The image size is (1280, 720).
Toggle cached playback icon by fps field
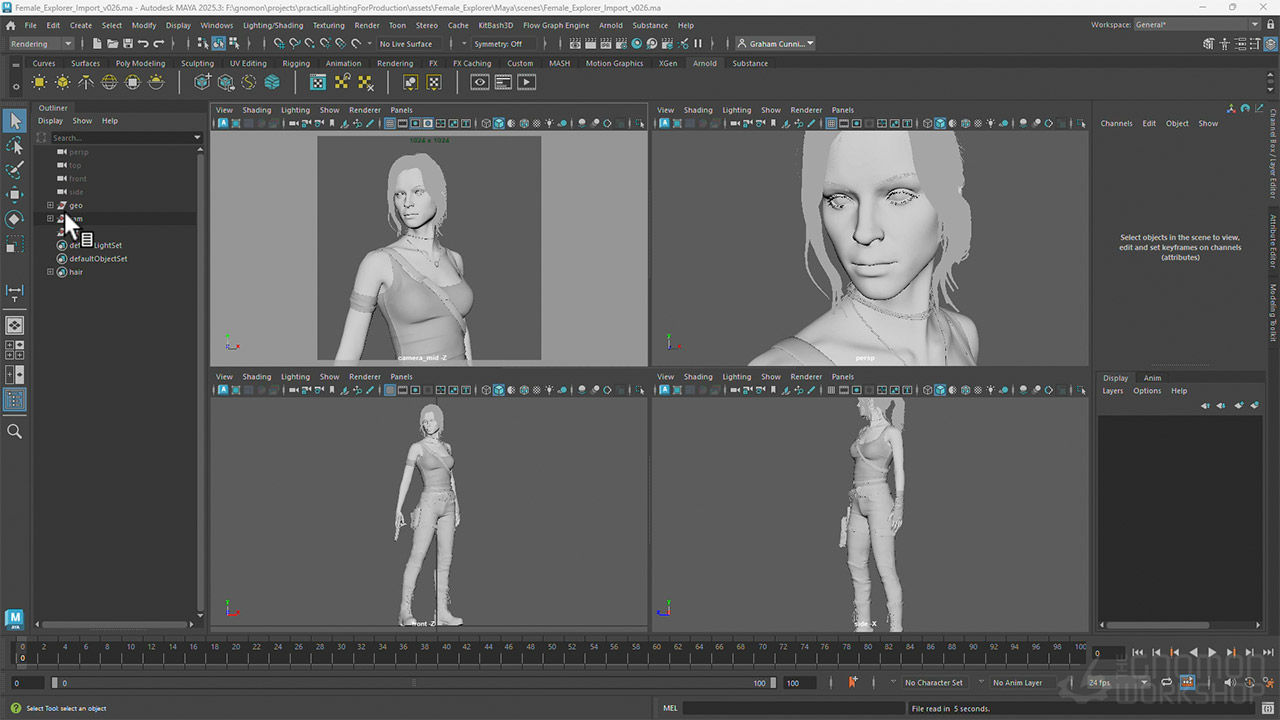point(1187,682)
